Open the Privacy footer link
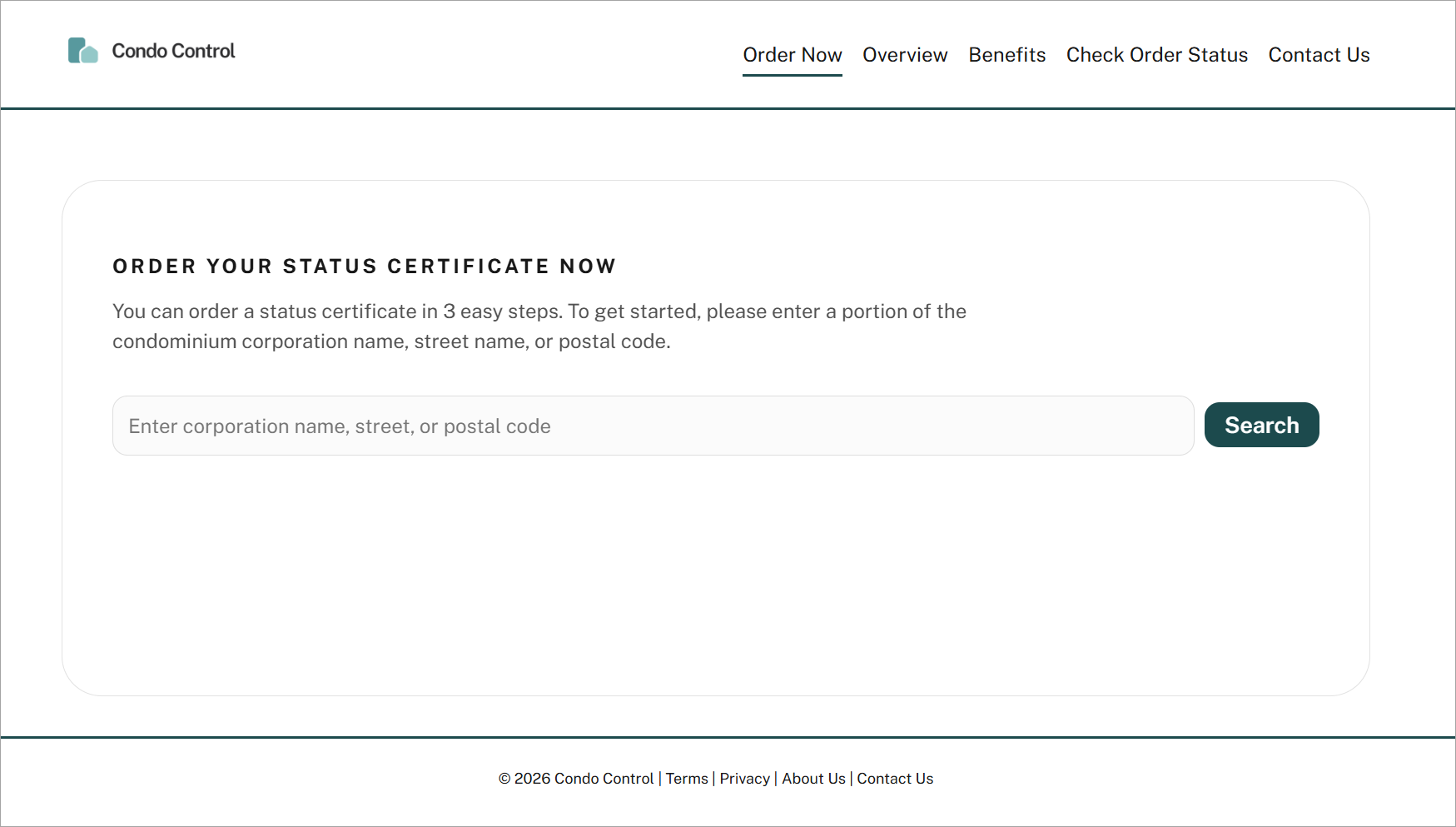 coord(745,779)
